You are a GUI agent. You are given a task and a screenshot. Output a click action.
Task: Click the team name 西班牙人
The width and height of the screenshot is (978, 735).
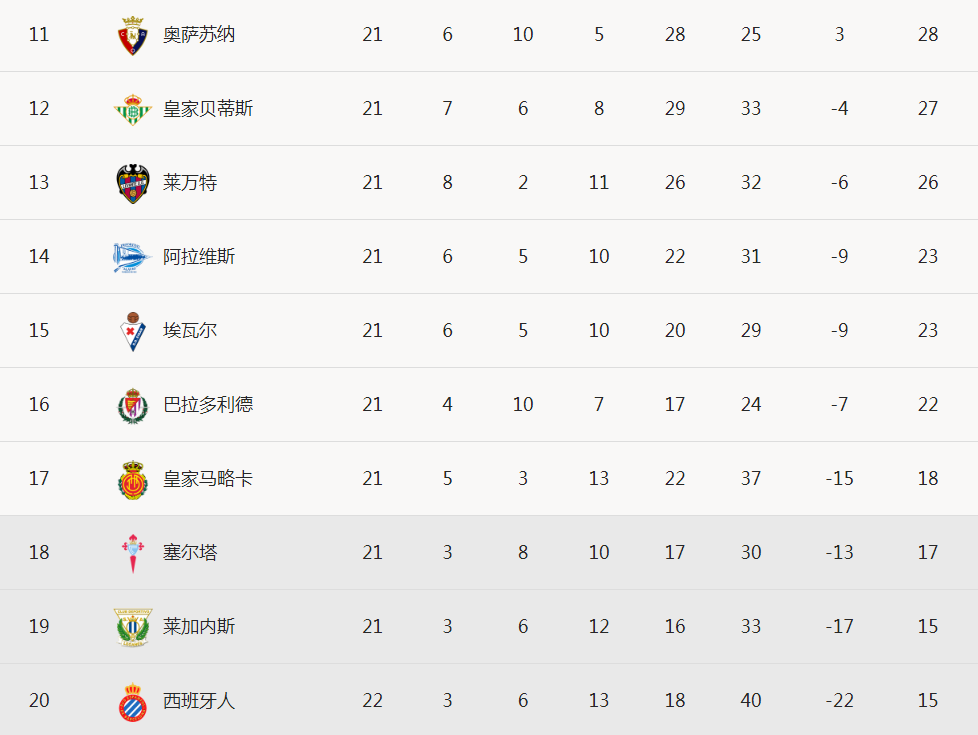point(199,701)
